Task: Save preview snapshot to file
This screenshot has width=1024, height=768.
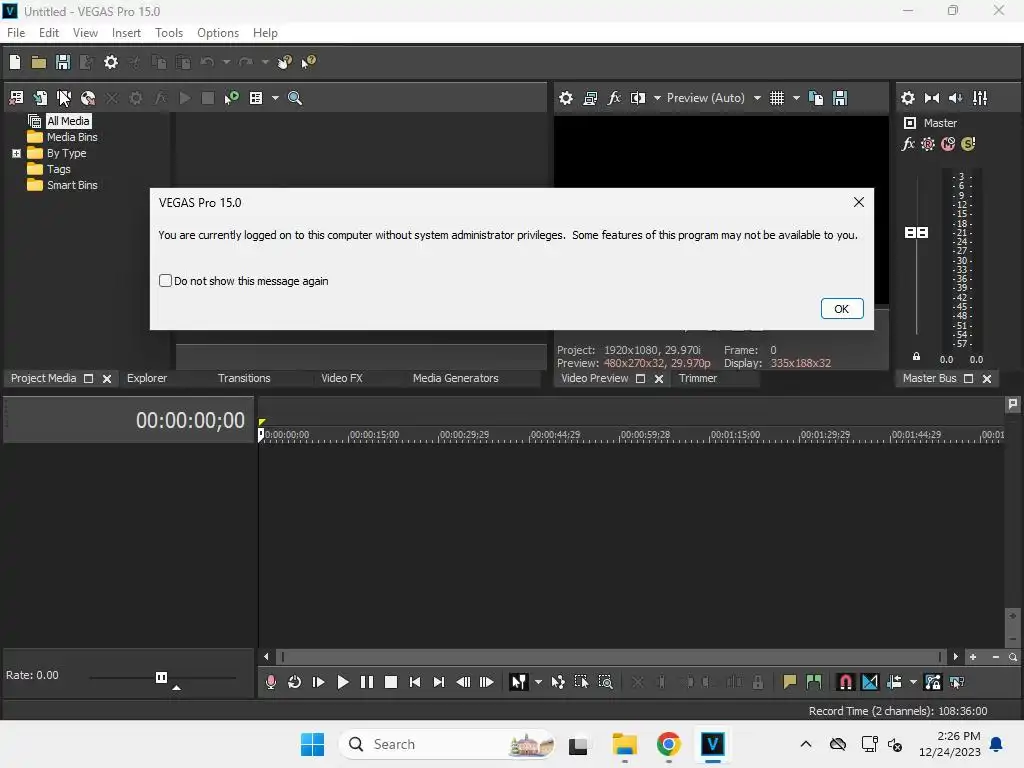Action: [x=840, y=98]
